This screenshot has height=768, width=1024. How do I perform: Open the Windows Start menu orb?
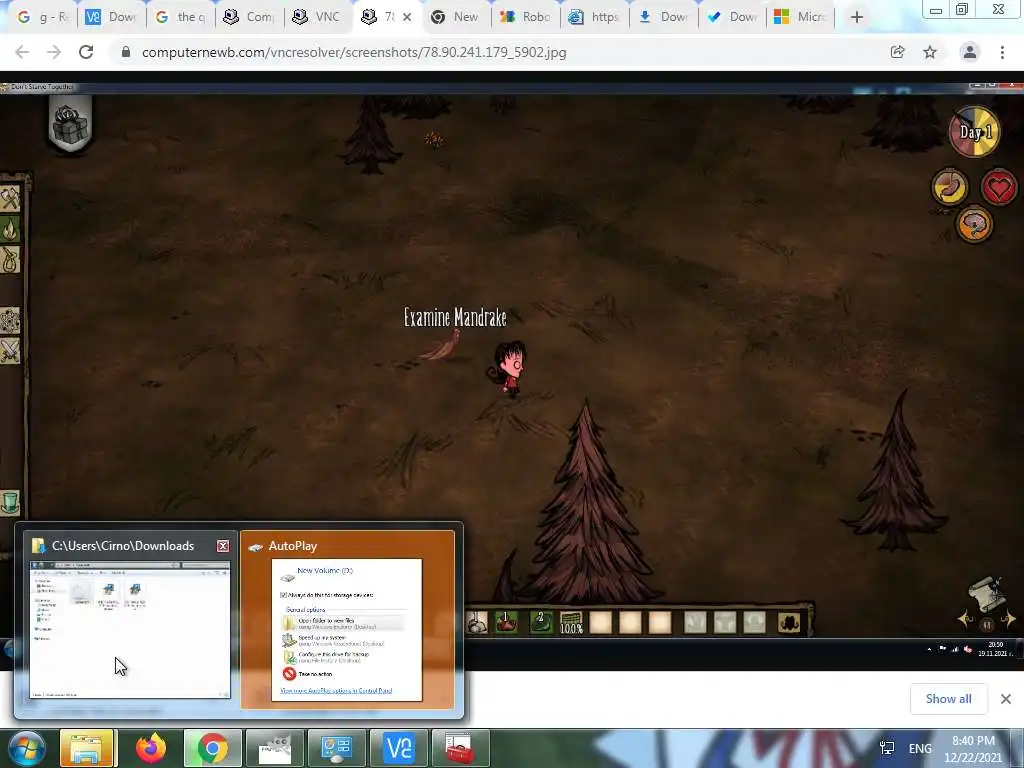[26, 748]
